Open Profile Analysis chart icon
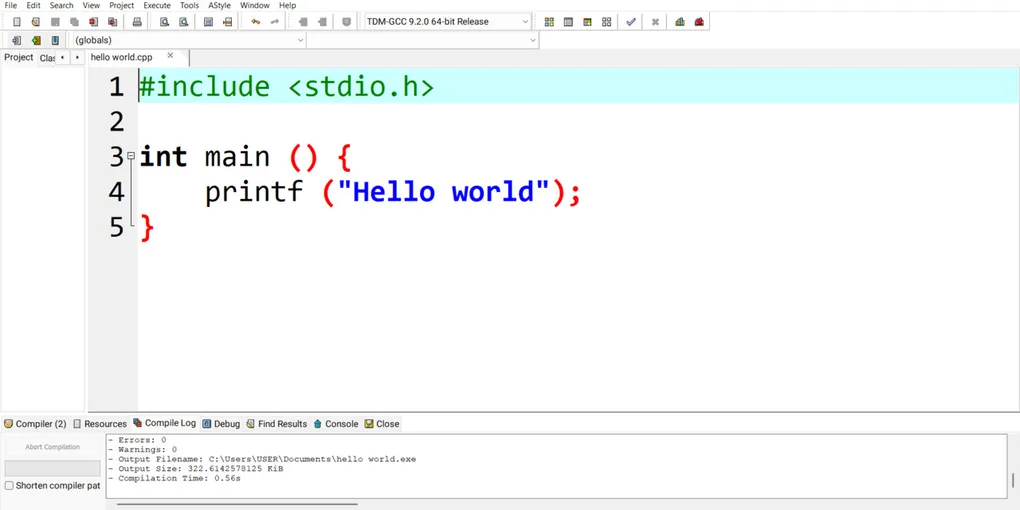The image size is (1020, 510). (680, 21)
